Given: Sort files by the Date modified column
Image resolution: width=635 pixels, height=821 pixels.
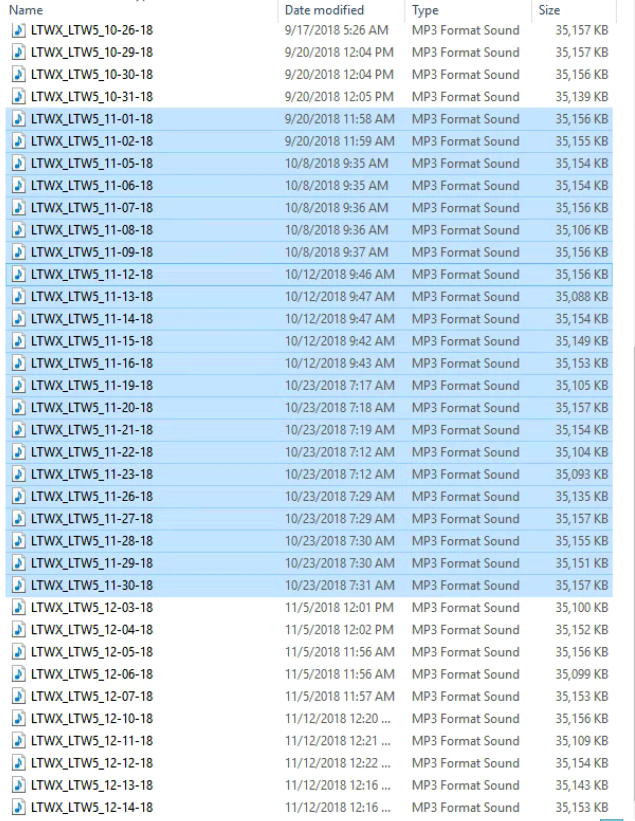Looking at the screenshot, I should [x=324, y=10].
